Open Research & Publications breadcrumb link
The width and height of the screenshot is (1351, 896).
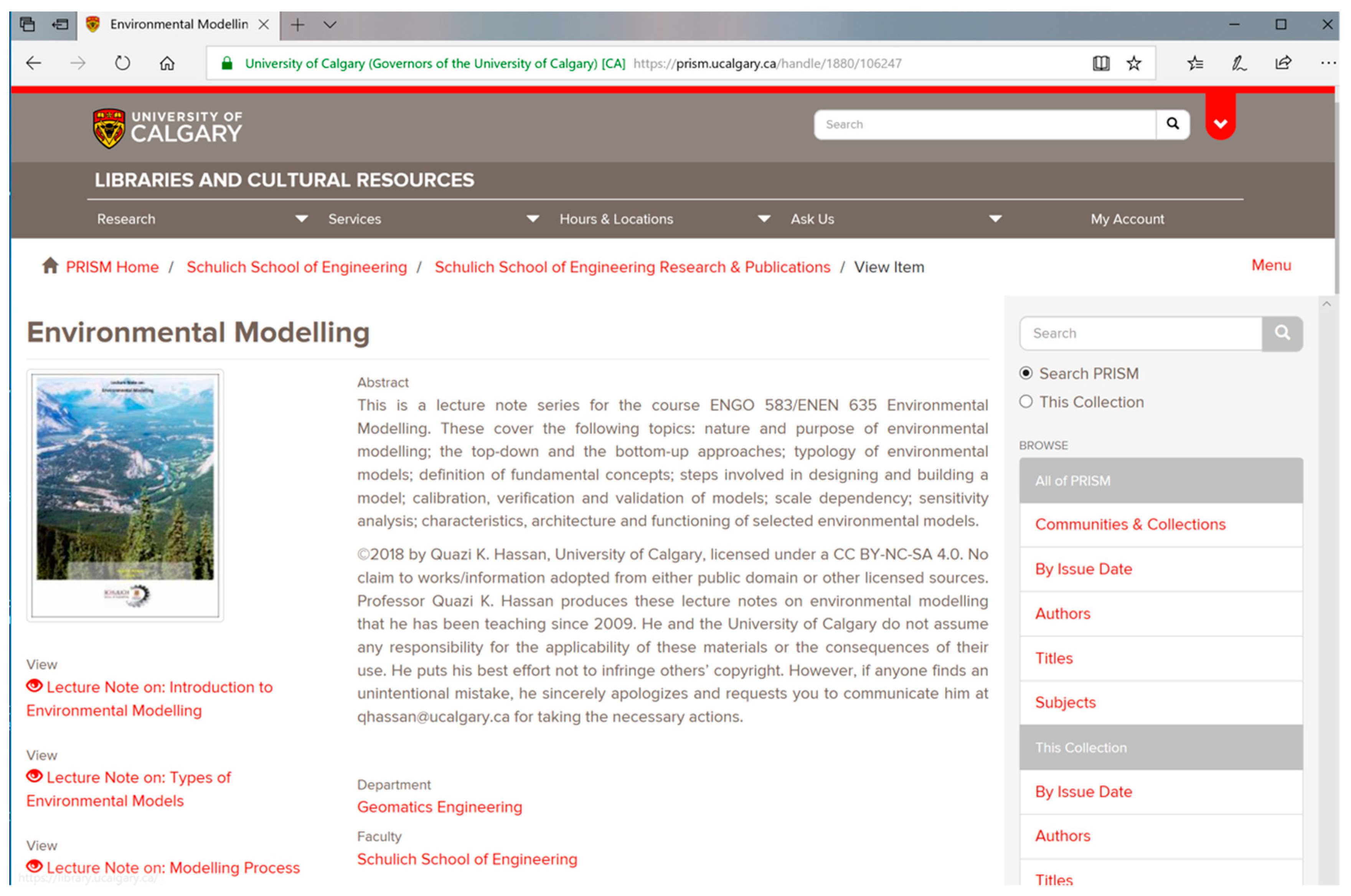632,267
